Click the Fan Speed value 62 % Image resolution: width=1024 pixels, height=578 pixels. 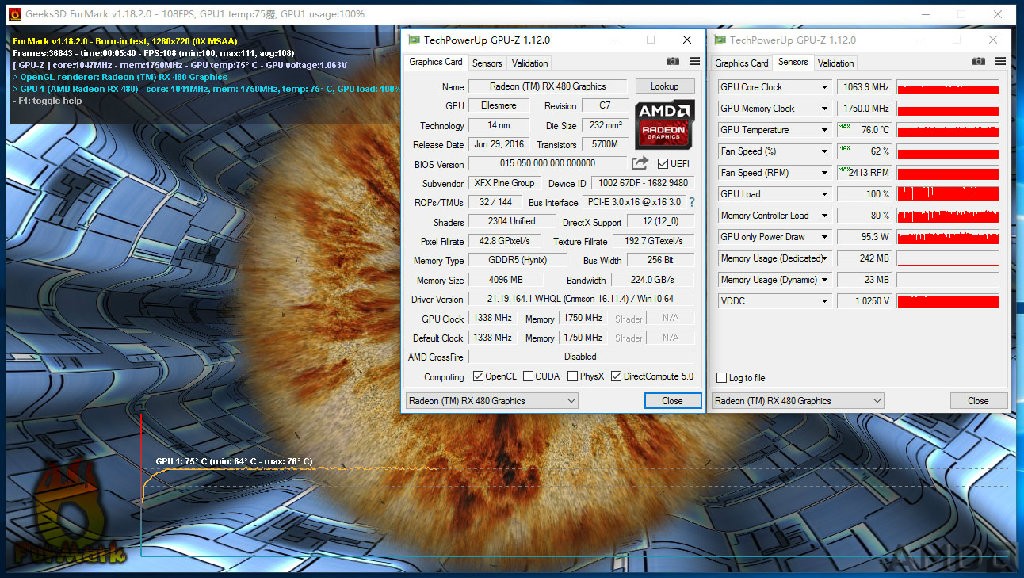[865, 152]
